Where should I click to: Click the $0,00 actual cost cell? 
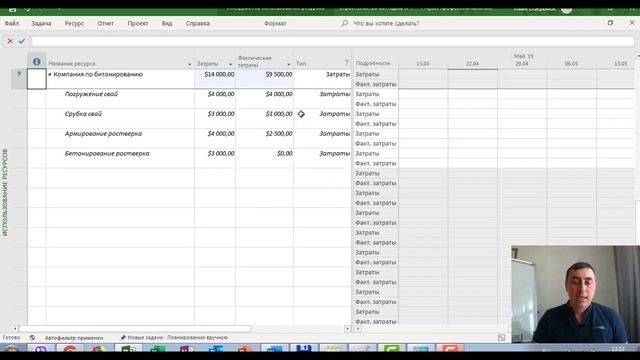pos(264,158)
